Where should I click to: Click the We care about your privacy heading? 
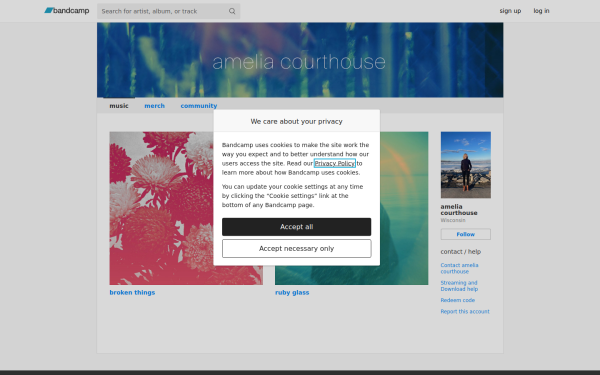pyautogui.click(x=297, y=121)
